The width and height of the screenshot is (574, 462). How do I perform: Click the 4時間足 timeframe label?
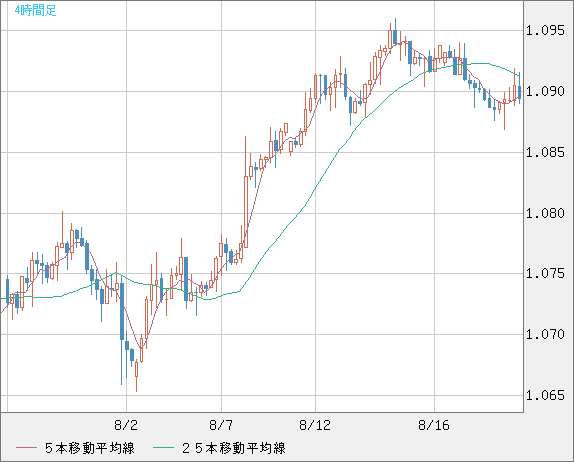[36, 11]
